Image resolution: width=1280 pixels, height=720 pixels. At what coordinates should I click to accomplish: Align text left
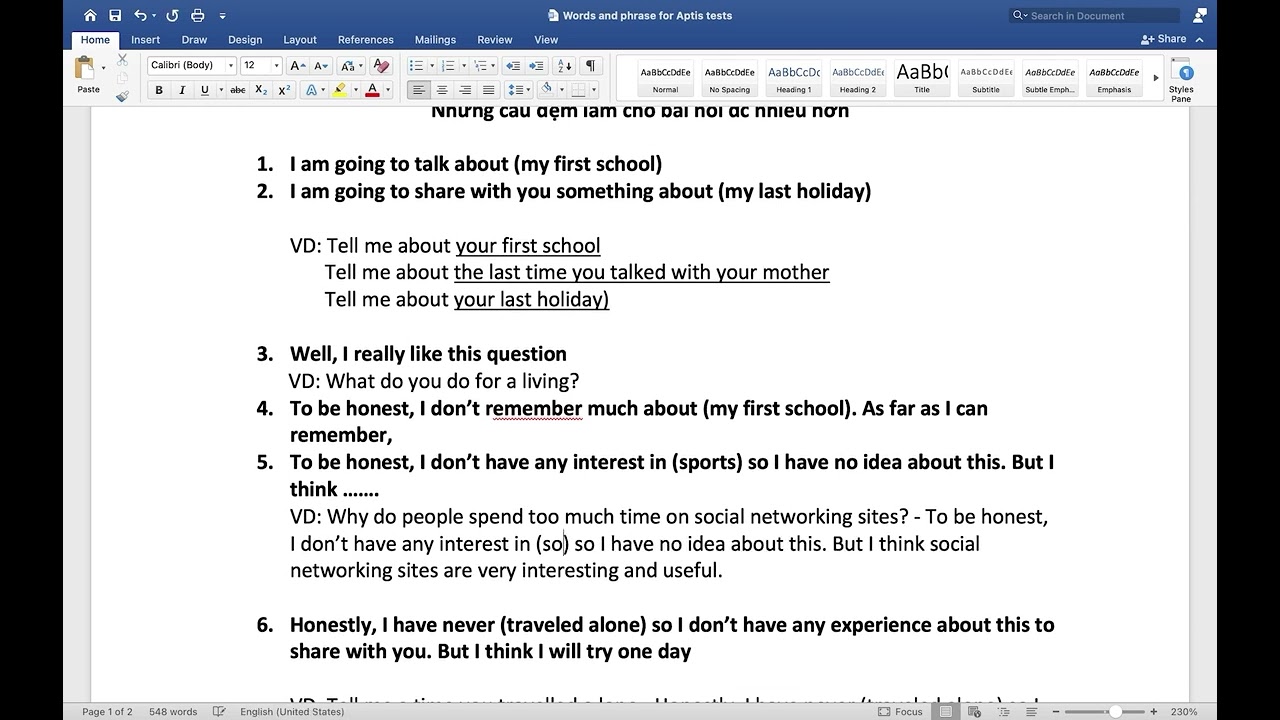pyautogui.click(x=418, y=90)
